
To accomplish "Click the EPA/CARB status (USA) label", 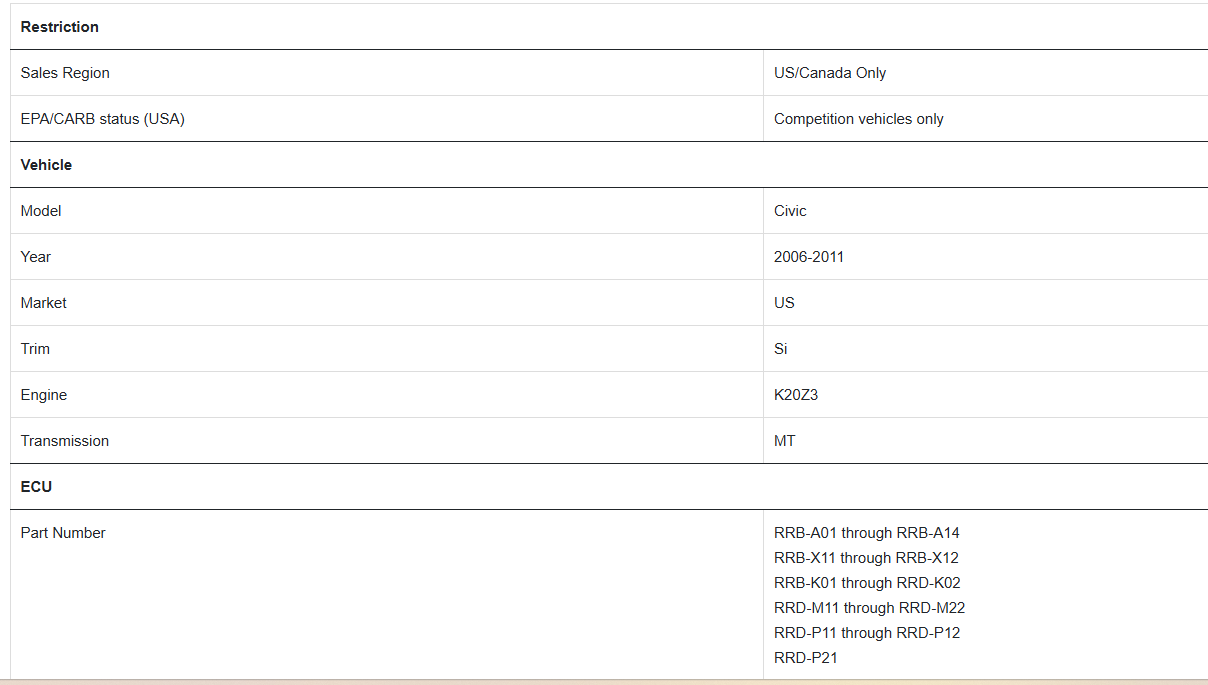I will point(103,119).
